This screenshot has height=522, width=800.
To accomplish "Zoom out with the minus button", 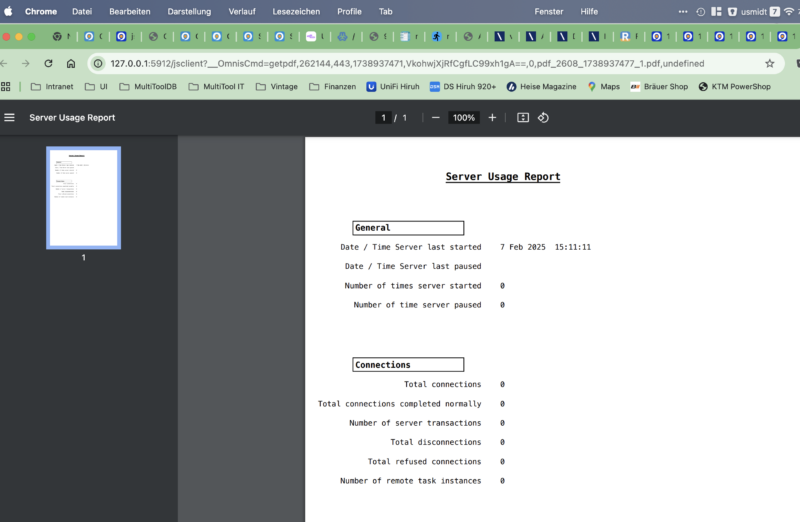I will coord(435,118).
